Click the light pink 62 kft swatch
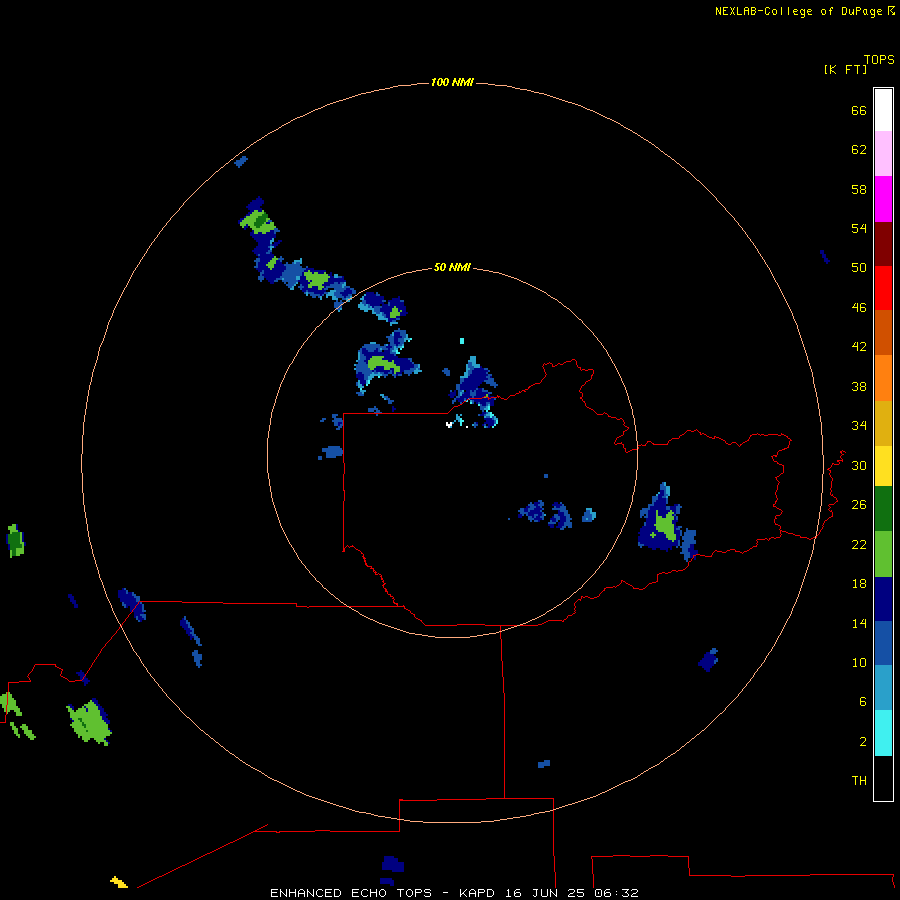 [x=883, y=154]
